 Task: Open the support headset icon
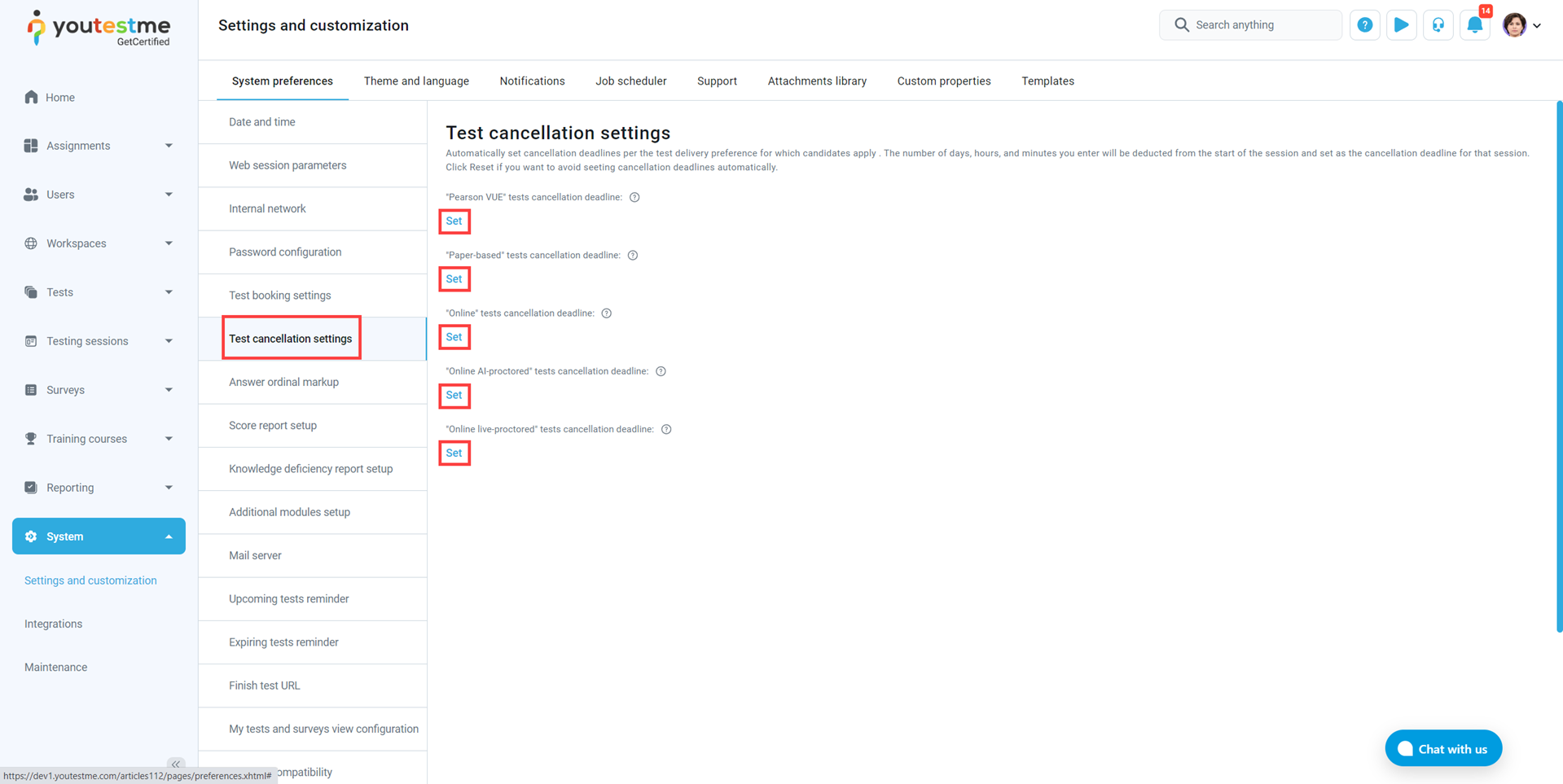coord(1438,25)
